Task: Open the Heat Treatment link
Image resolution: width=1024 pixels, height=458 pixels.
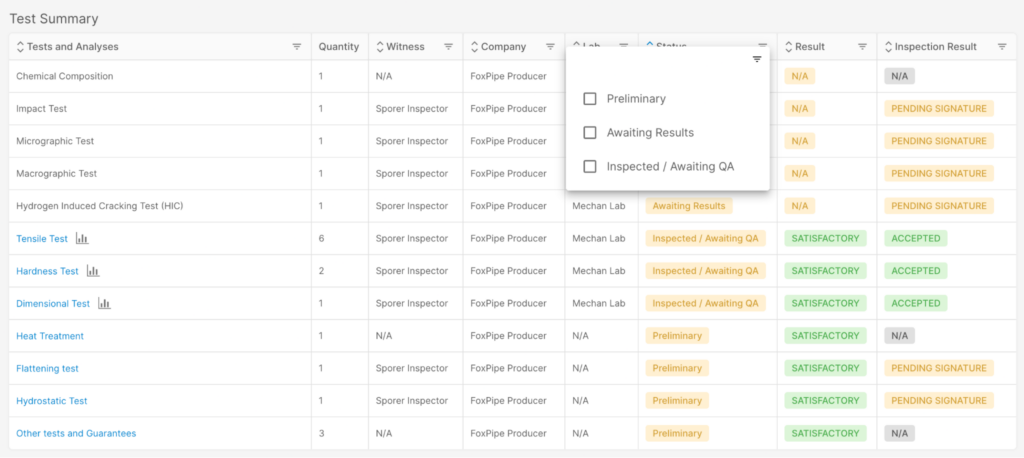Action: (x=50, y=336)
